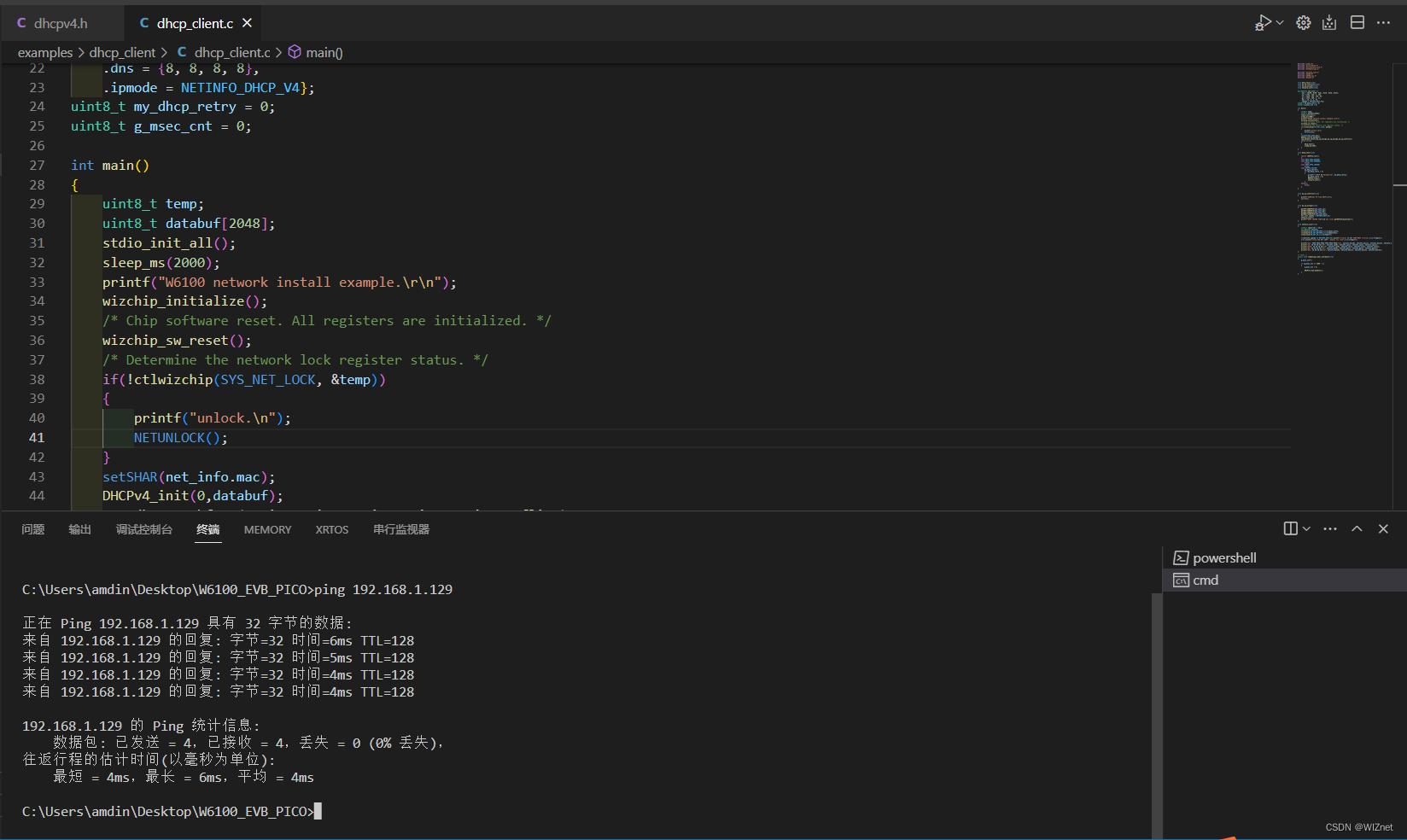Click the 'wizchip_sw_reset();' line
The image size is (1407, 840).
177,340
